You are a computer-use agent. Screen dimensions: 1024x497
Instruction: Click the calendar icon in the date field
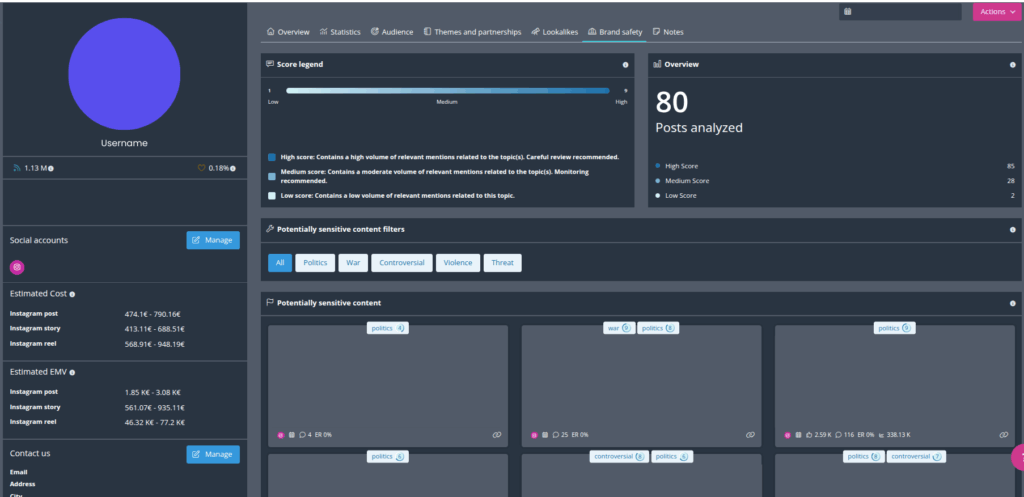tap(847, 12)
